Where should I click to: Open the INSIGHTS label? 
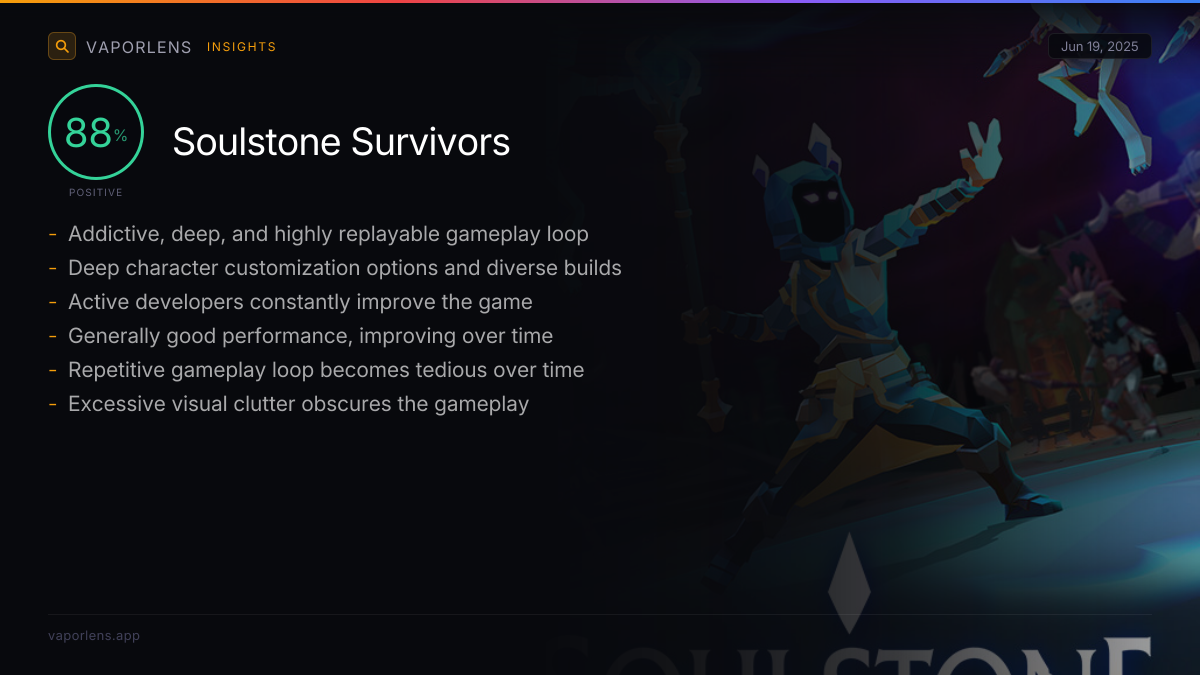(241, 47)
